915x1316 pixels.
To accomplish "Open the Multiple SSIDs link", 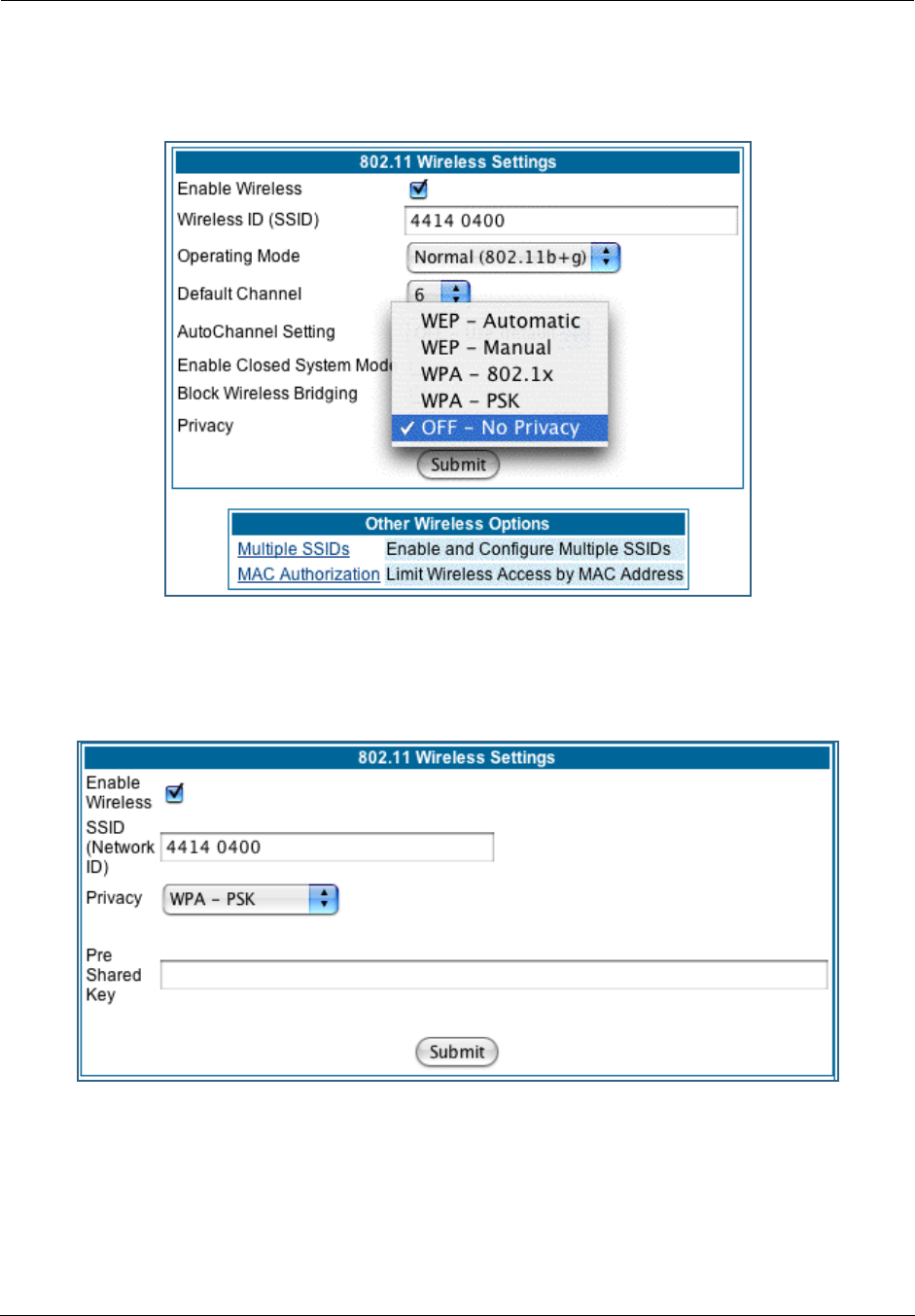I will pyautogui.click(x=294, y=549).
